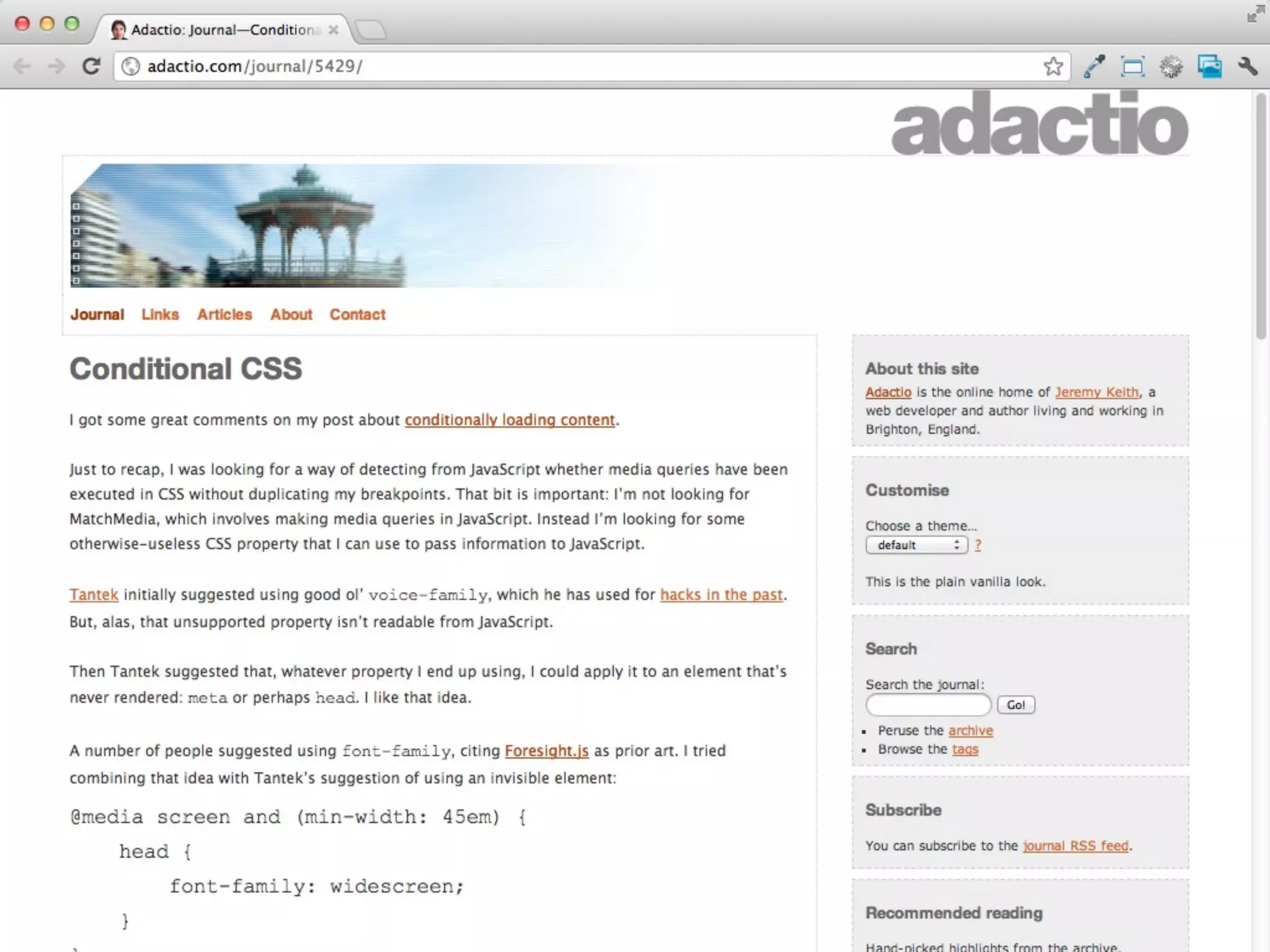Reload the page with the refresh icon

[x=91, y=66]
